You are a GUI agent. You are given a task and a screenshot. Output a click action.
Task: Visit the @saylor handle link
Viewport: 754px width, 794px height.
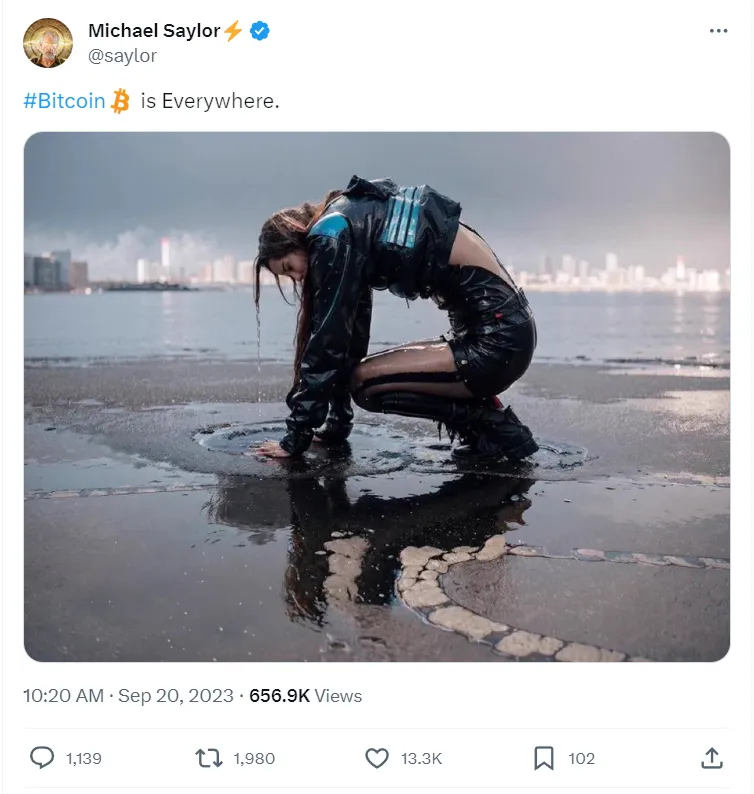pos(122,56)
